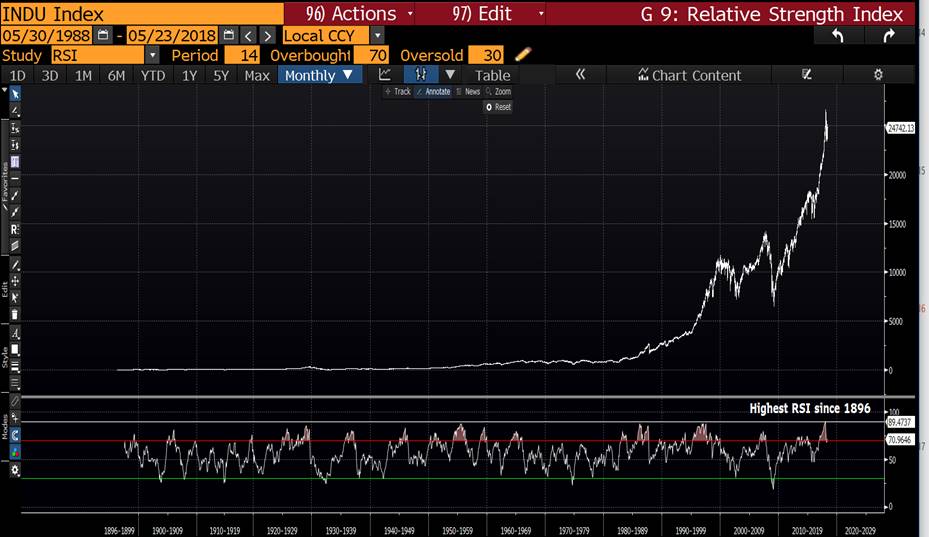Image resolution: width=929 pixels, height=537 pixels.
Task: Select the parallel channel tool in Favorites
Action: (x=15, y=245)
